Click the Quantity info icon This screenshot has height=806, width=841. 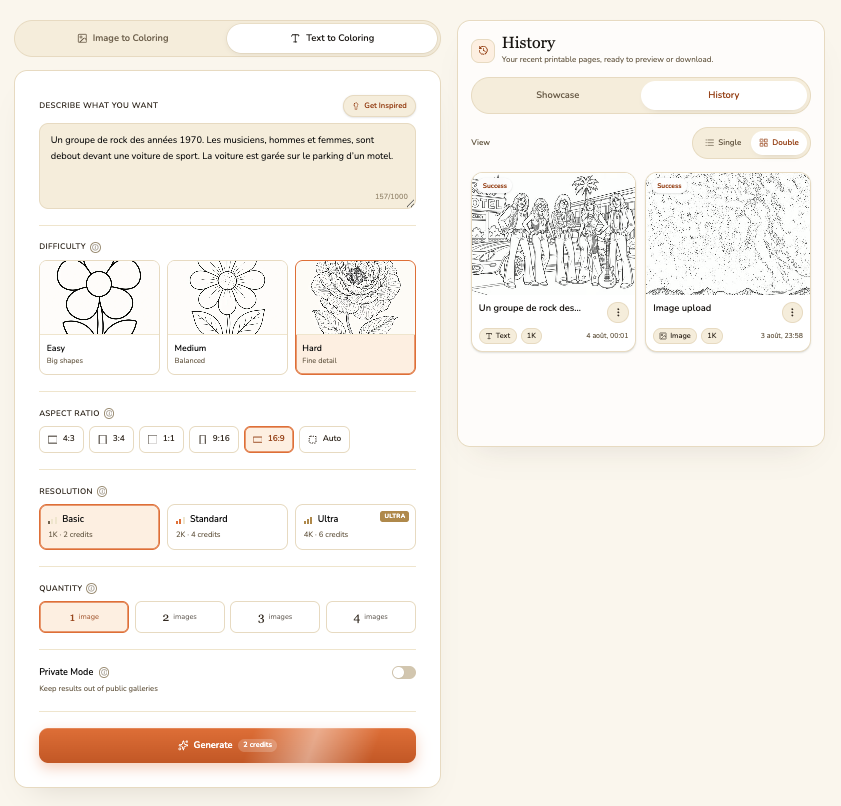coord(92,588)
